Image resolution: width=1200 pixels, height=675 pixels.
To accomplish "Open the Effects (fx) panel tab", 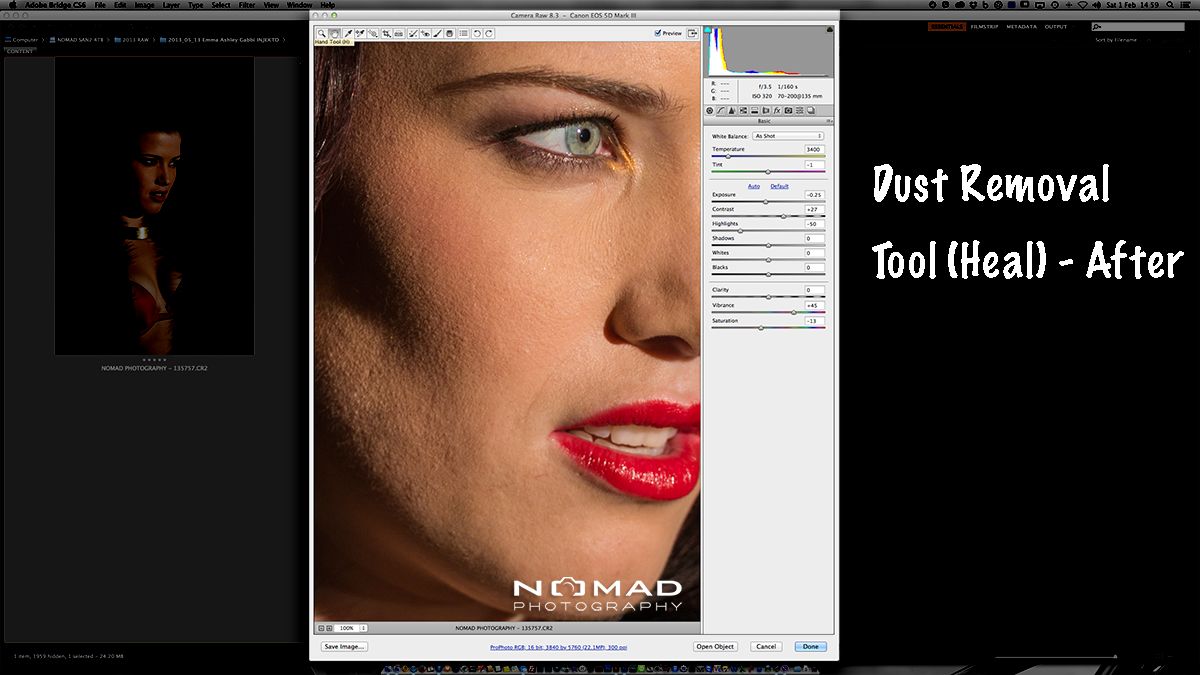I will click(777, 110).
